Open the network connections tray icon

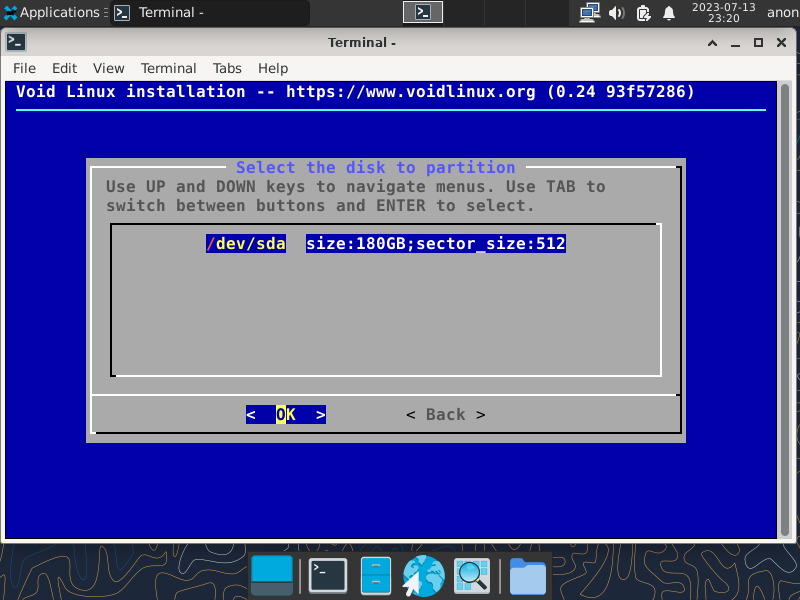[590, 13]
